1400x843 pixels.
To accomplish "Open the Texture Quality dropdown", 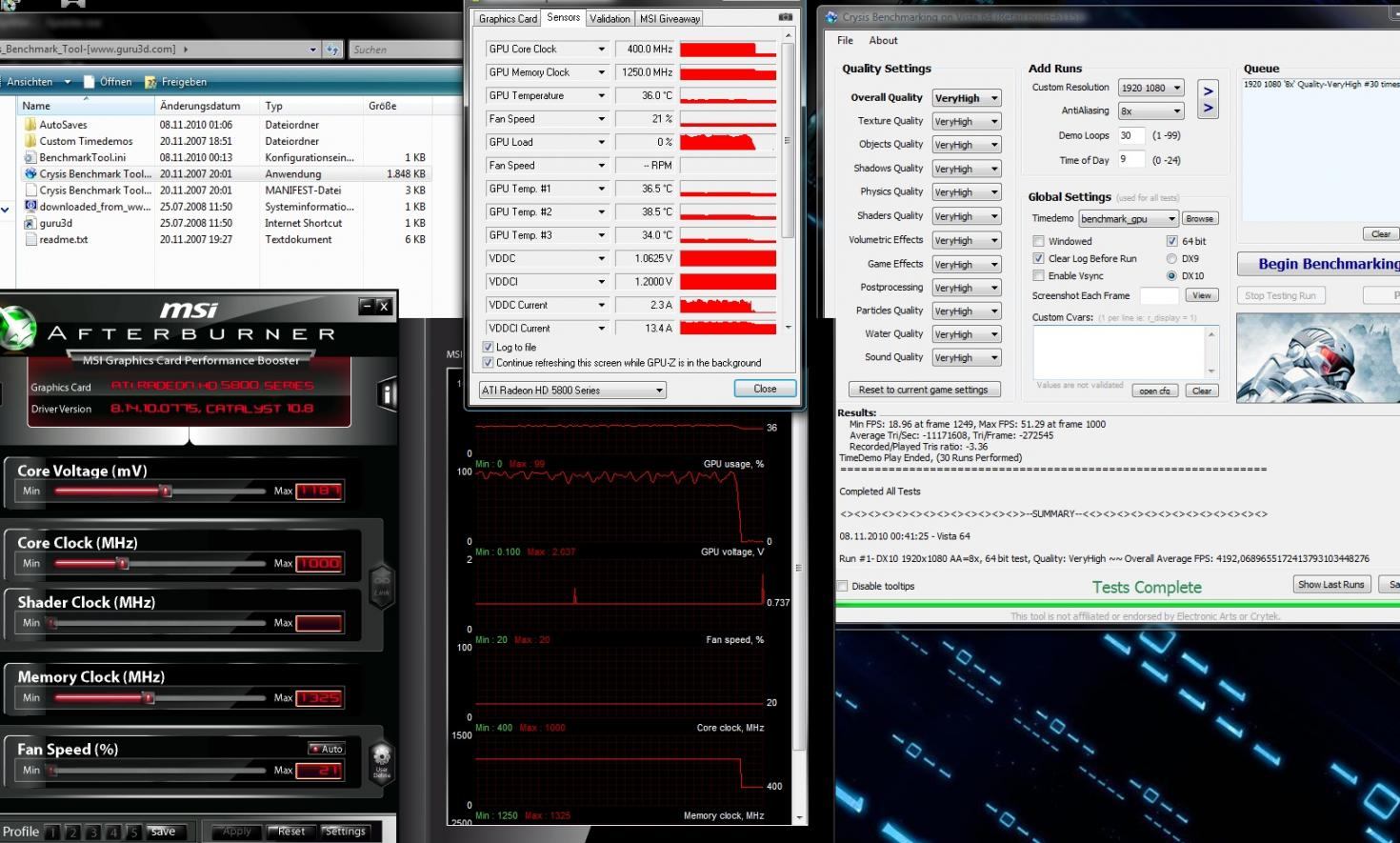I will (x=967, y=121).
